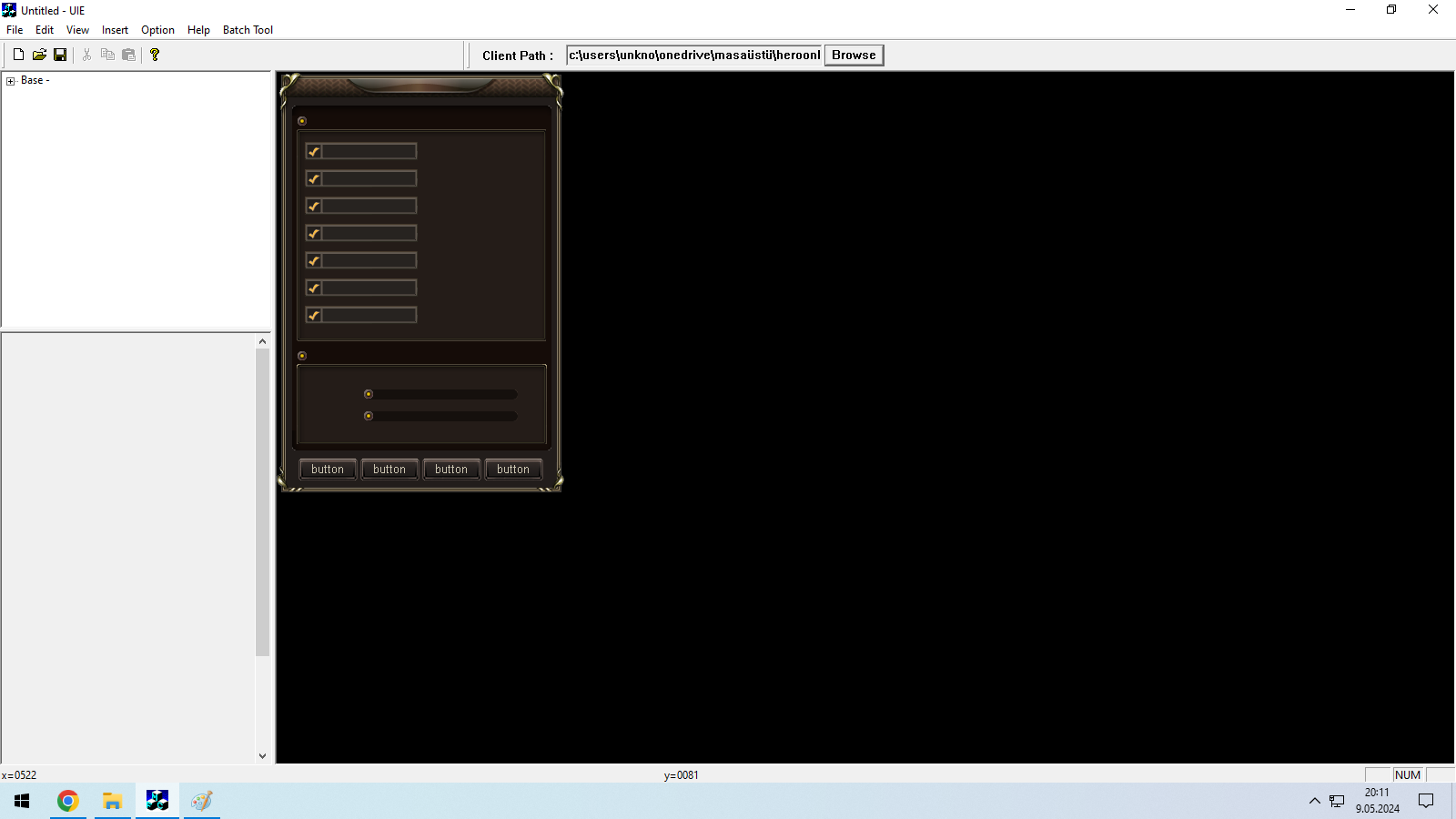Open the Windows Start menu
1456x819 pixels.
click(x=22, y=801)
